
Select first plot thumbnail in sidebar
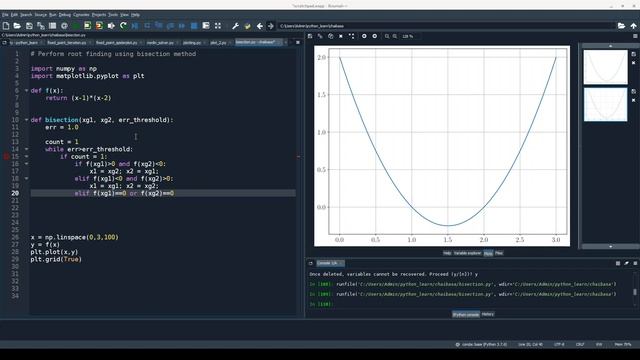605,67
